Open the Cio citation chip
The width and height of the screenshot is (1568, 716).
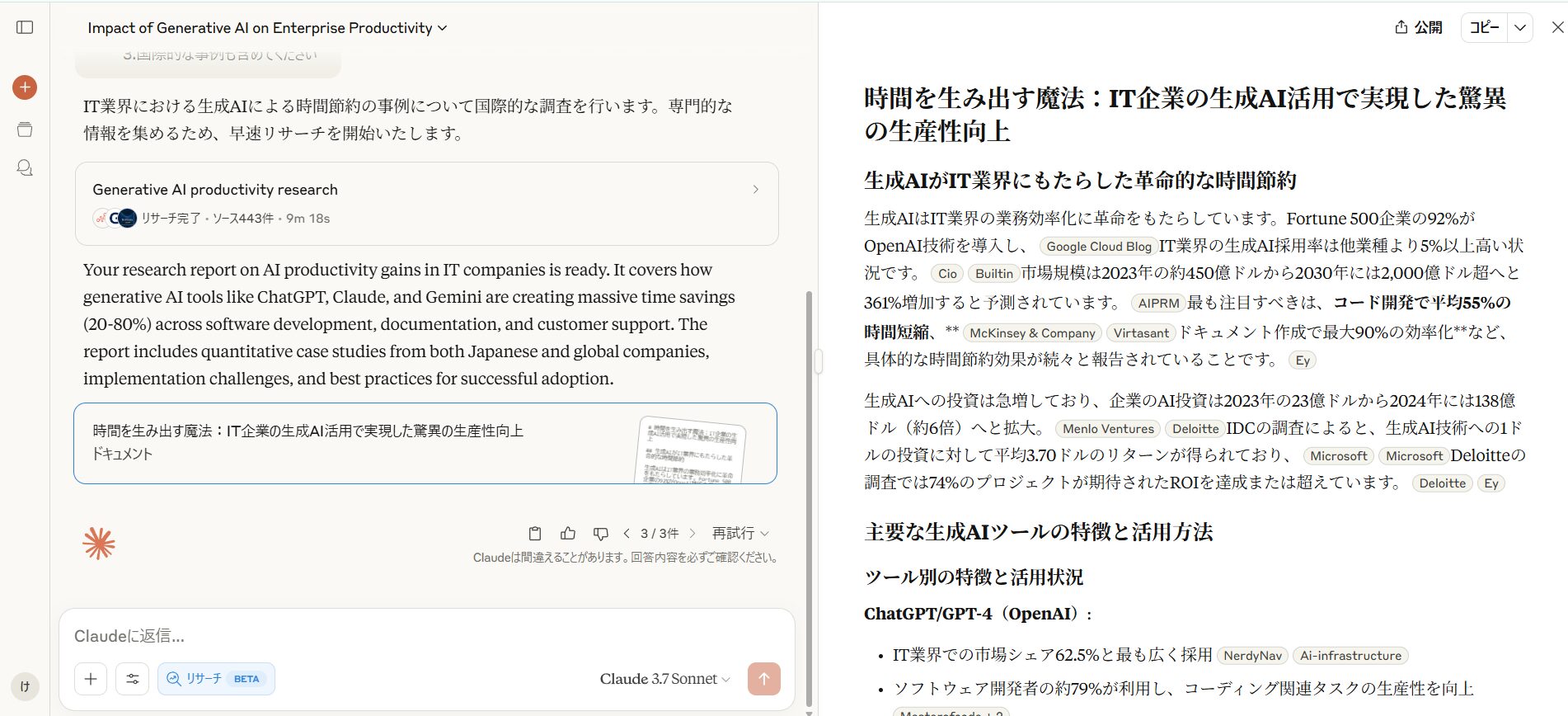947,274
